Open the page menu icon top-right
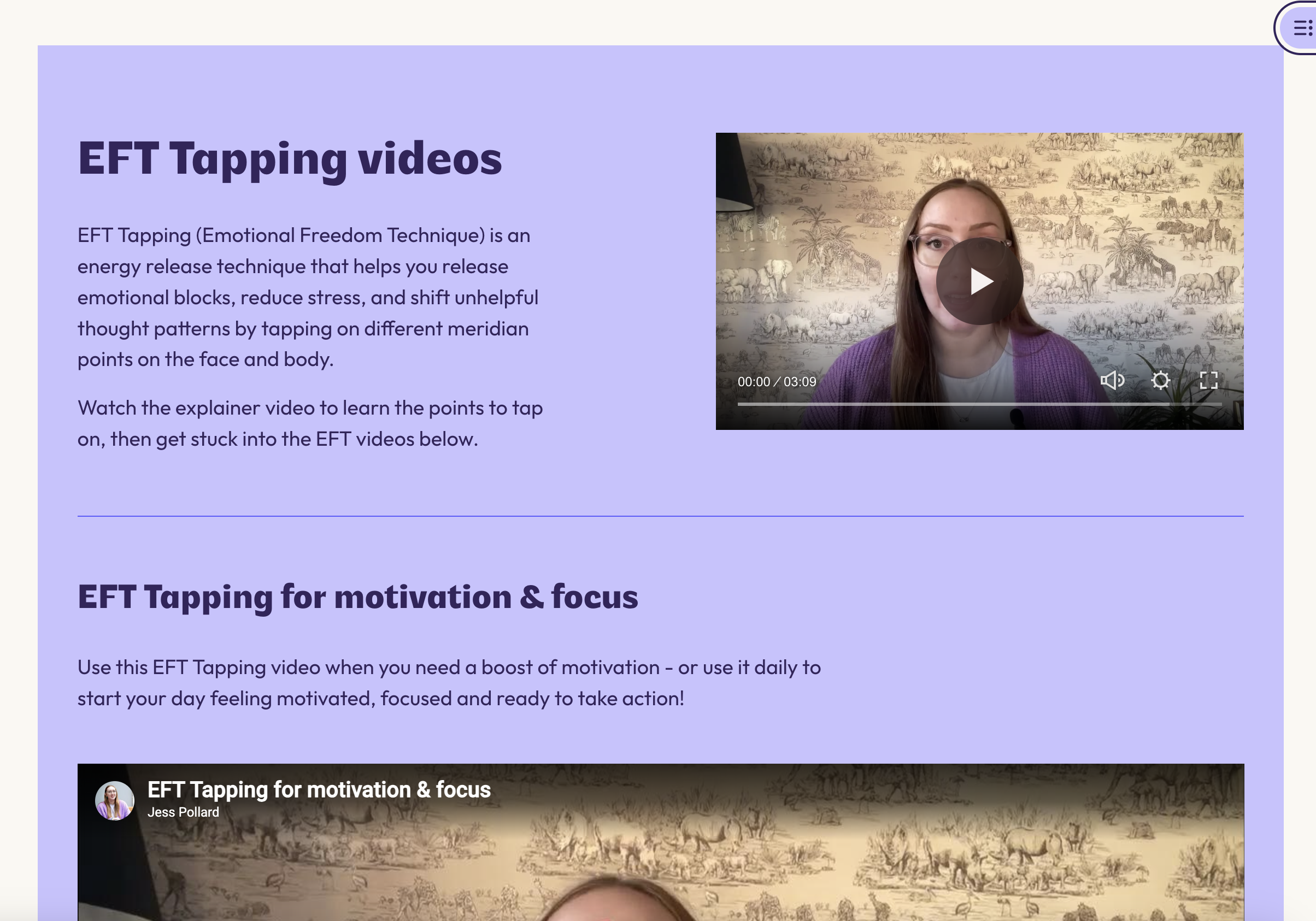 coord(1302,27)
